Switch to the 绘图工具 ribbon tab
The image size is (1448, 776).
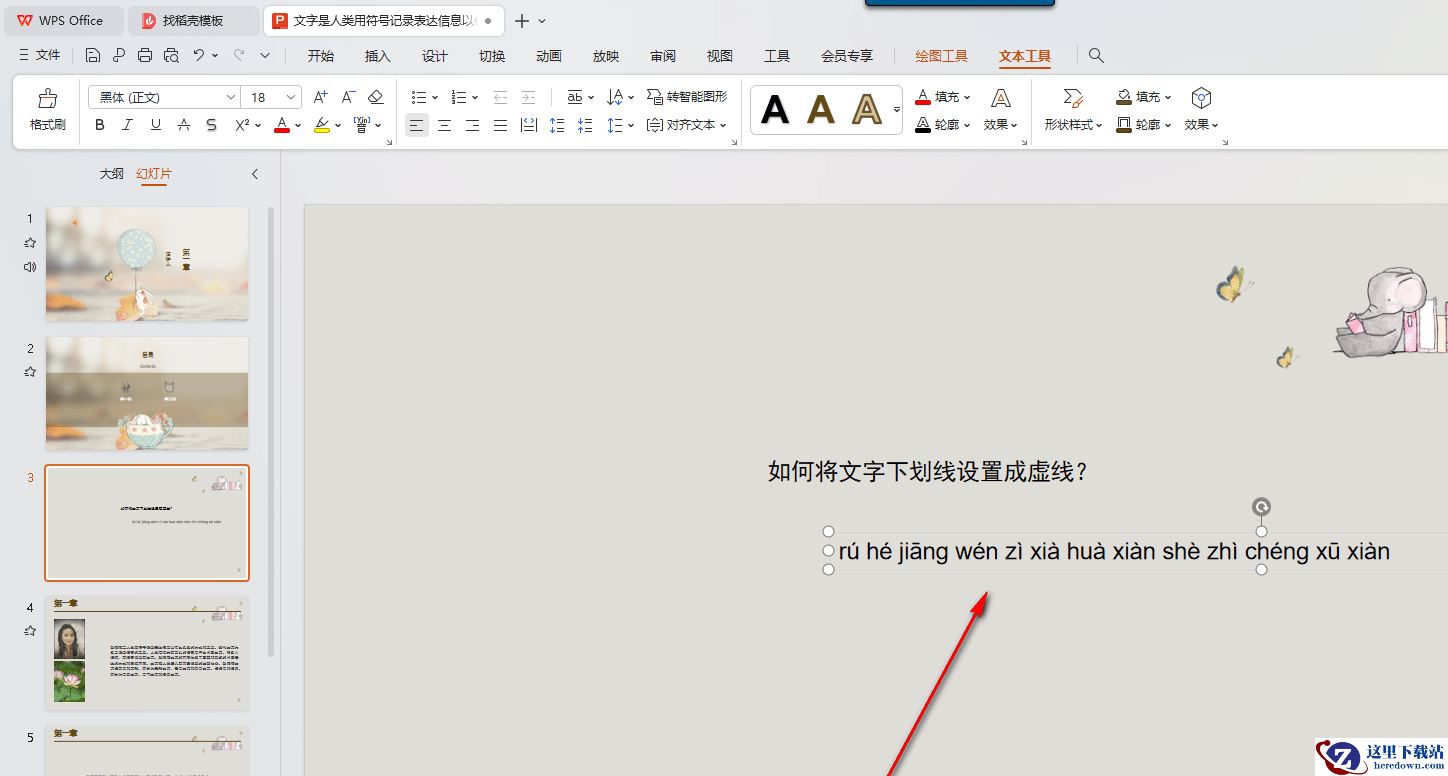pos(942,56)
